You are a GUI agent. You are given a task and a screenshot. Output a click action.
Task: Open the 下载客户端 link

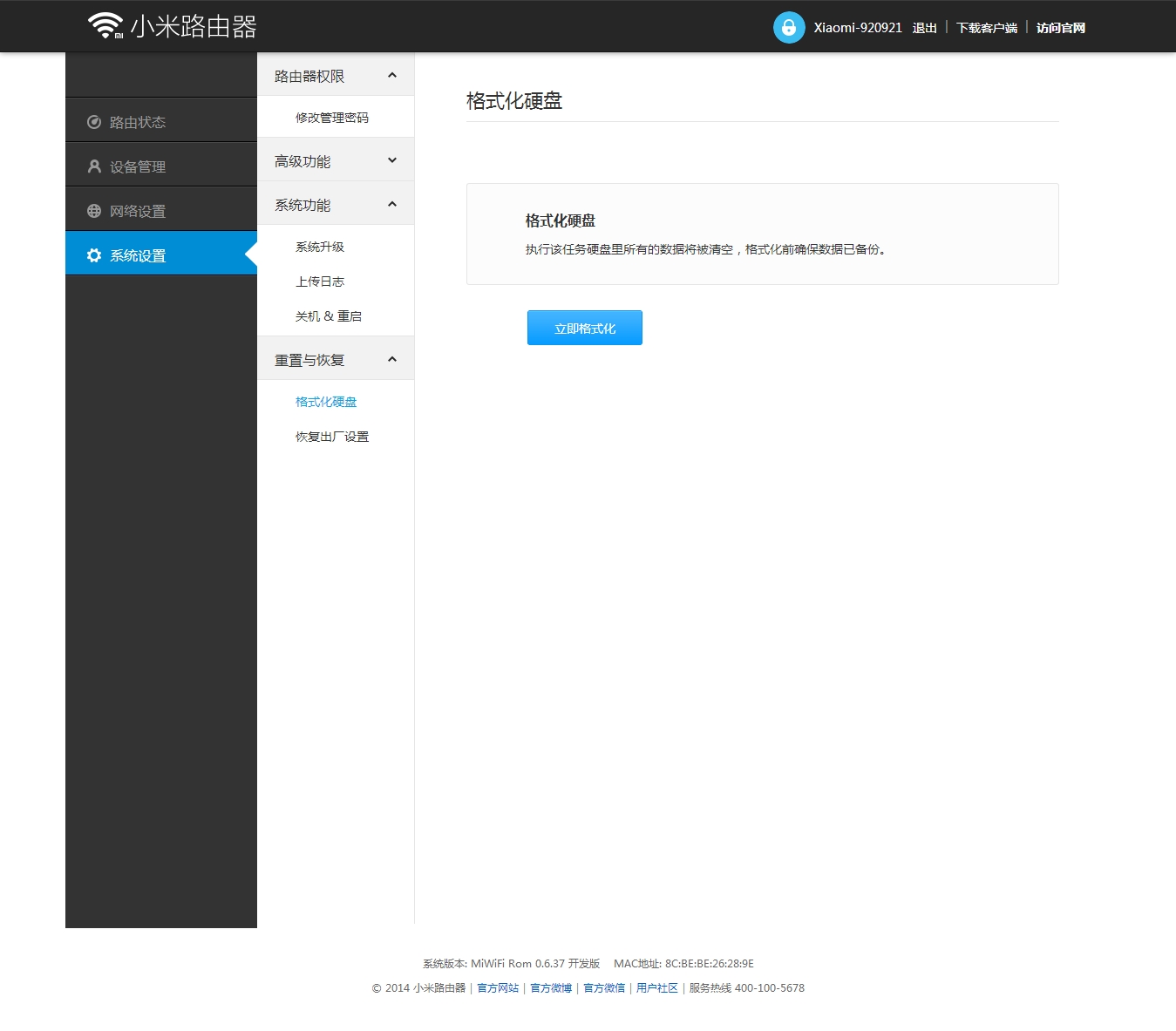(987, 27)
